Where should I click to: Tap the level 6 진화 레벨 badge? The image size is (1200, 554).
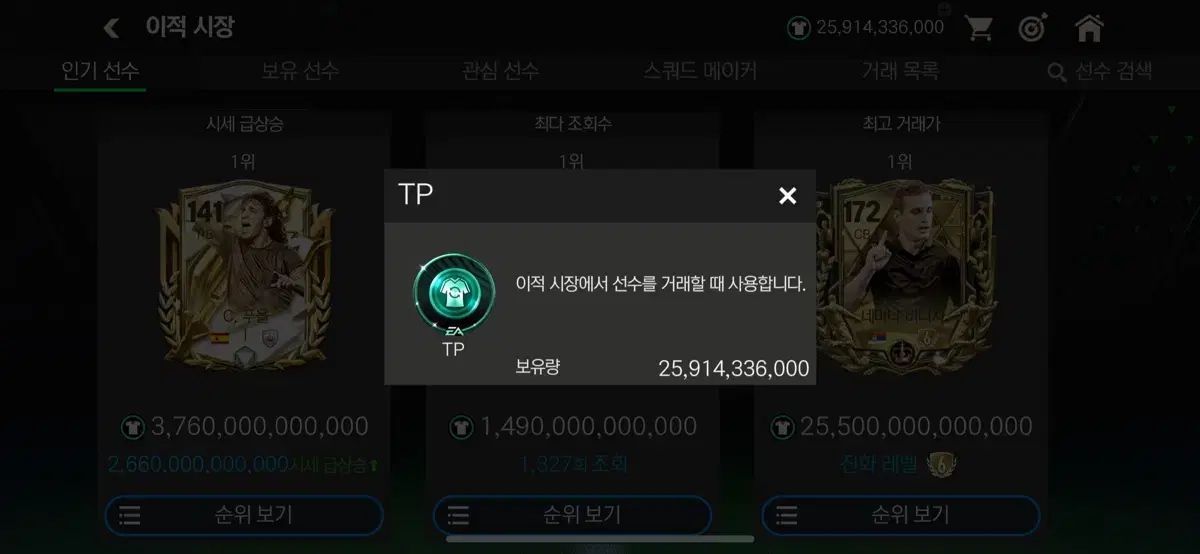(941, 464)
